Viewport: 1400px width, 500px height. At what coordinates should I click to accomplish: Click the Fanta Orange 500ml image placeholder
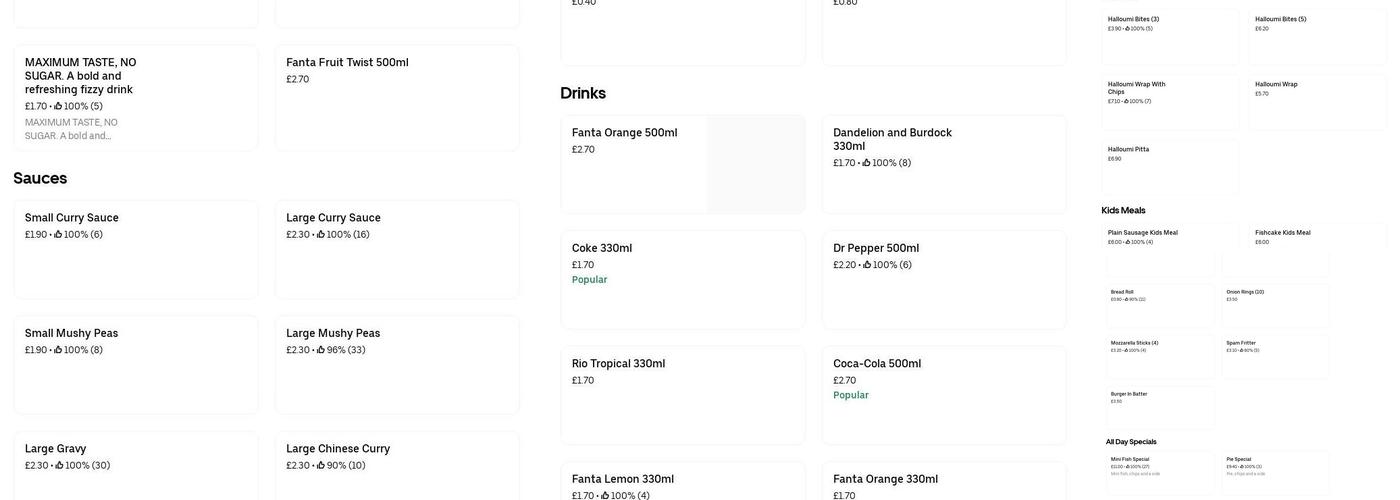click(x=755, y=164)
